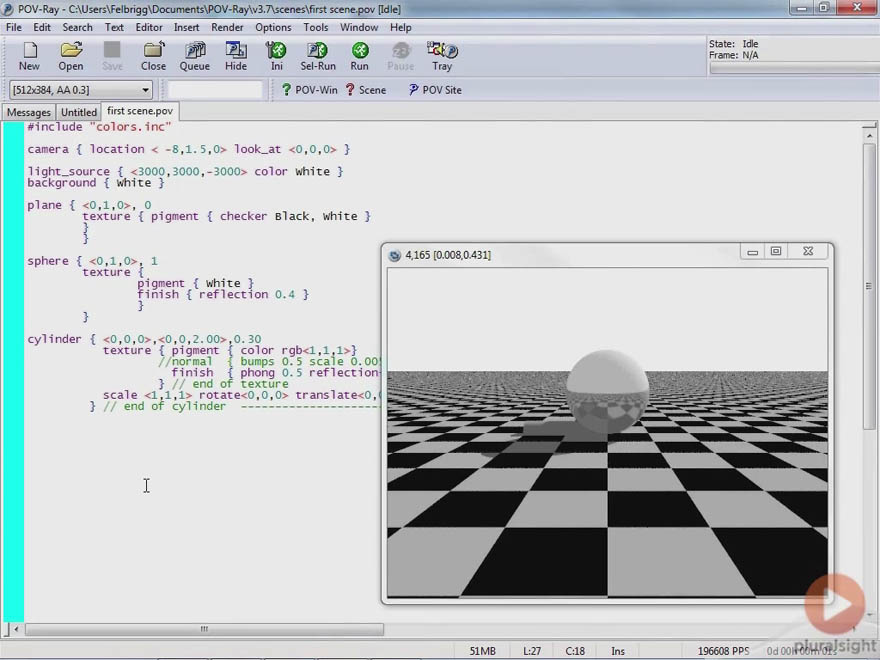Open the Search menu
The height and width of the screenshot is (660, 880).
point(77,27)
